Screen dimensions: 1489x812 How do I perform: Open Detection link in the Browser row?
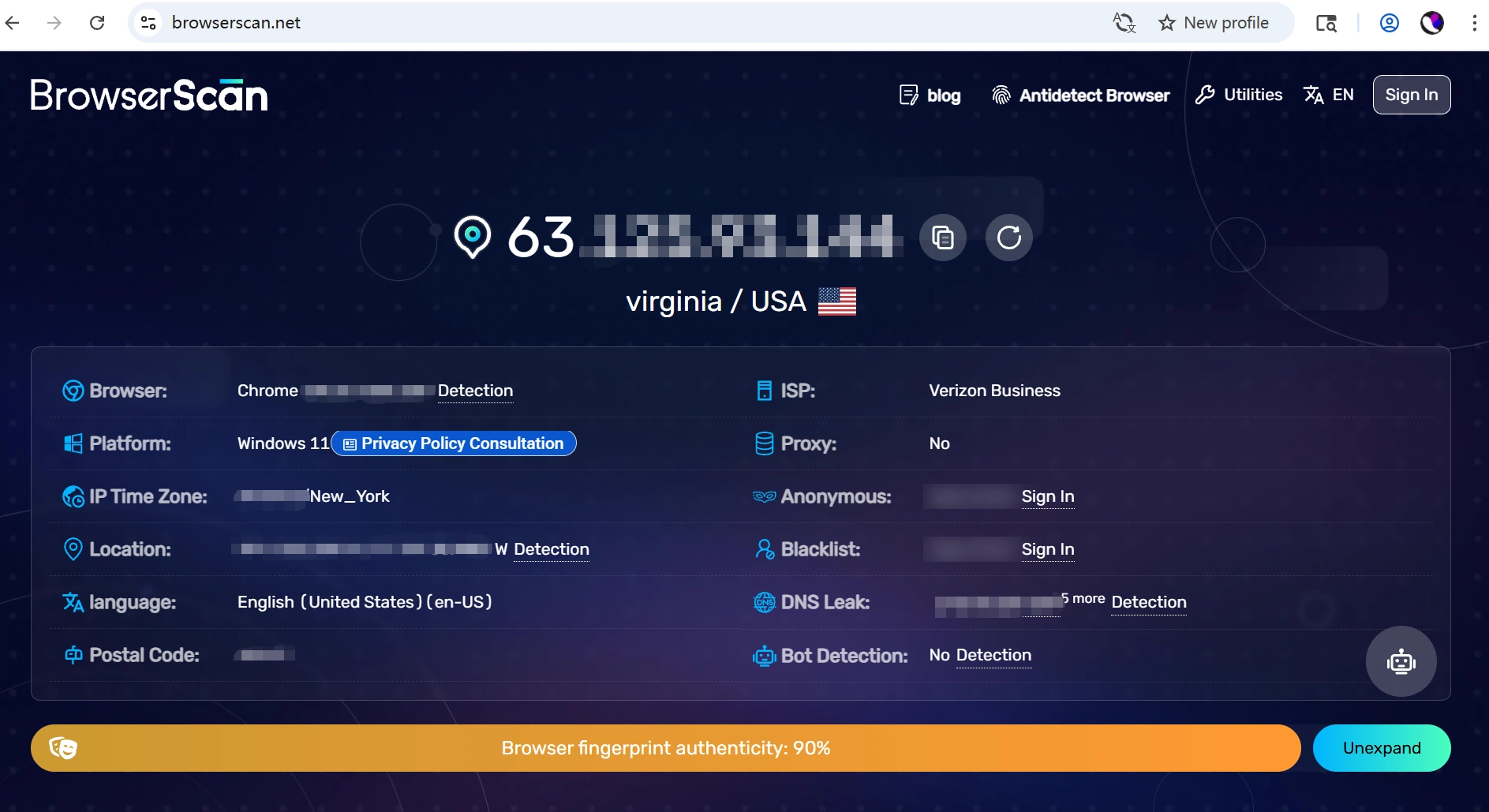click(475, 391)
